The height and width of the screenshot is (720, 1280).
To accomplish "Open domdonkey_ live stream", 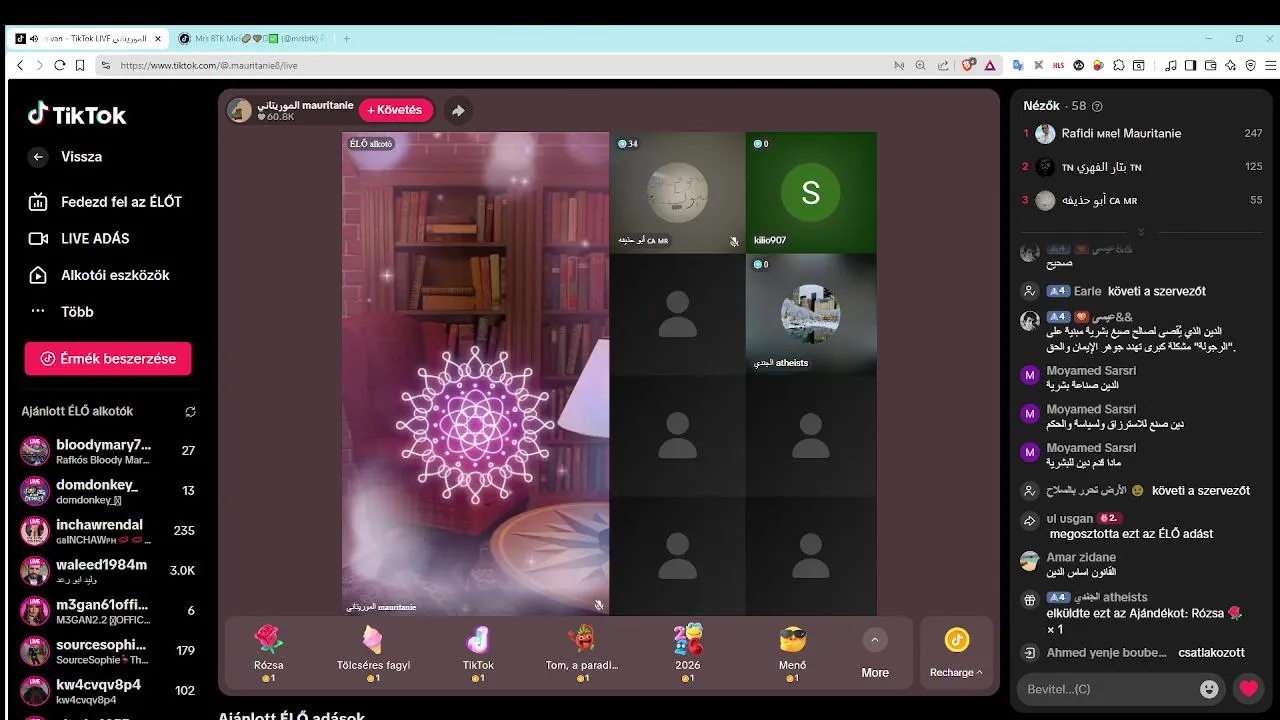I will [108, 491].
